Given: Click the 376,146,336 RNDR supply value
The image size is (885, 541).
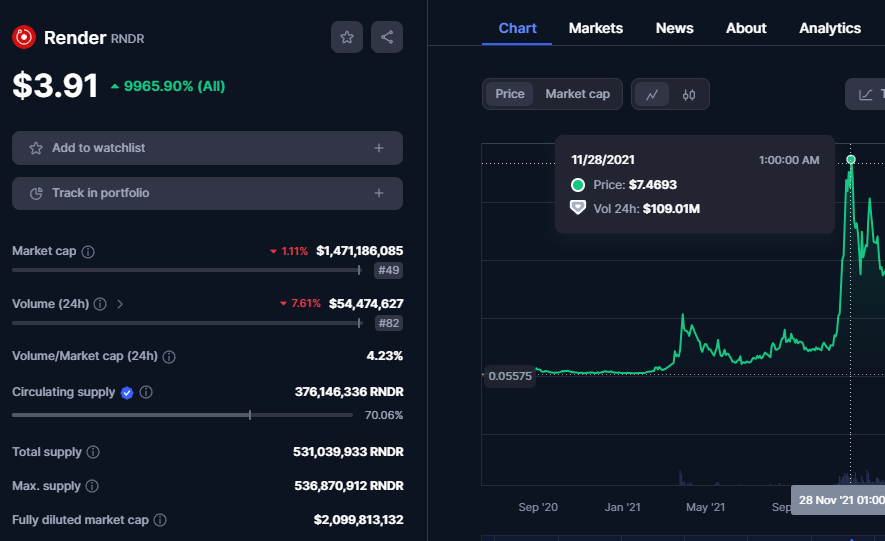Looking at the screenshot, I should (x=349, y=392).
